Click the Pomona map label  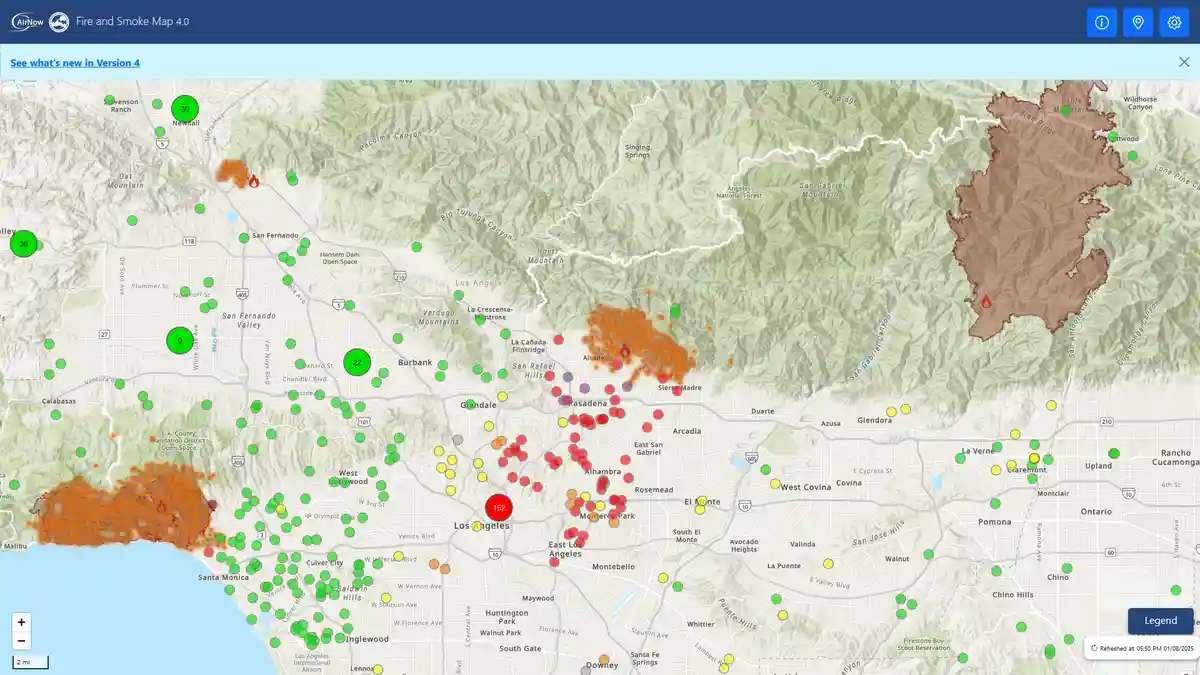tap(995, 522)
